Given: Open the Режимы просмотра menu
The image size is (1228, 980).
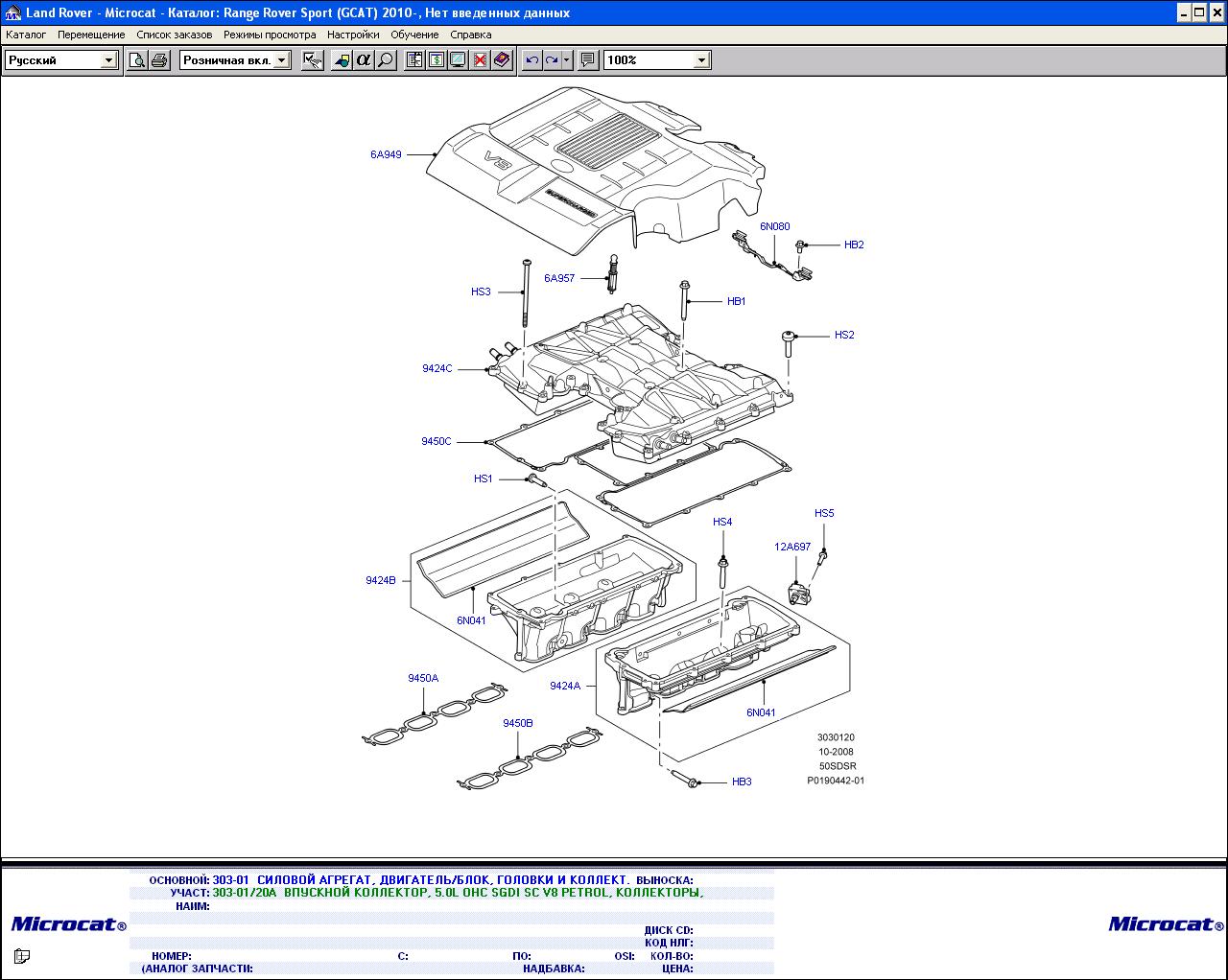Looking at the screenshot, I should (x=270, y=35).
